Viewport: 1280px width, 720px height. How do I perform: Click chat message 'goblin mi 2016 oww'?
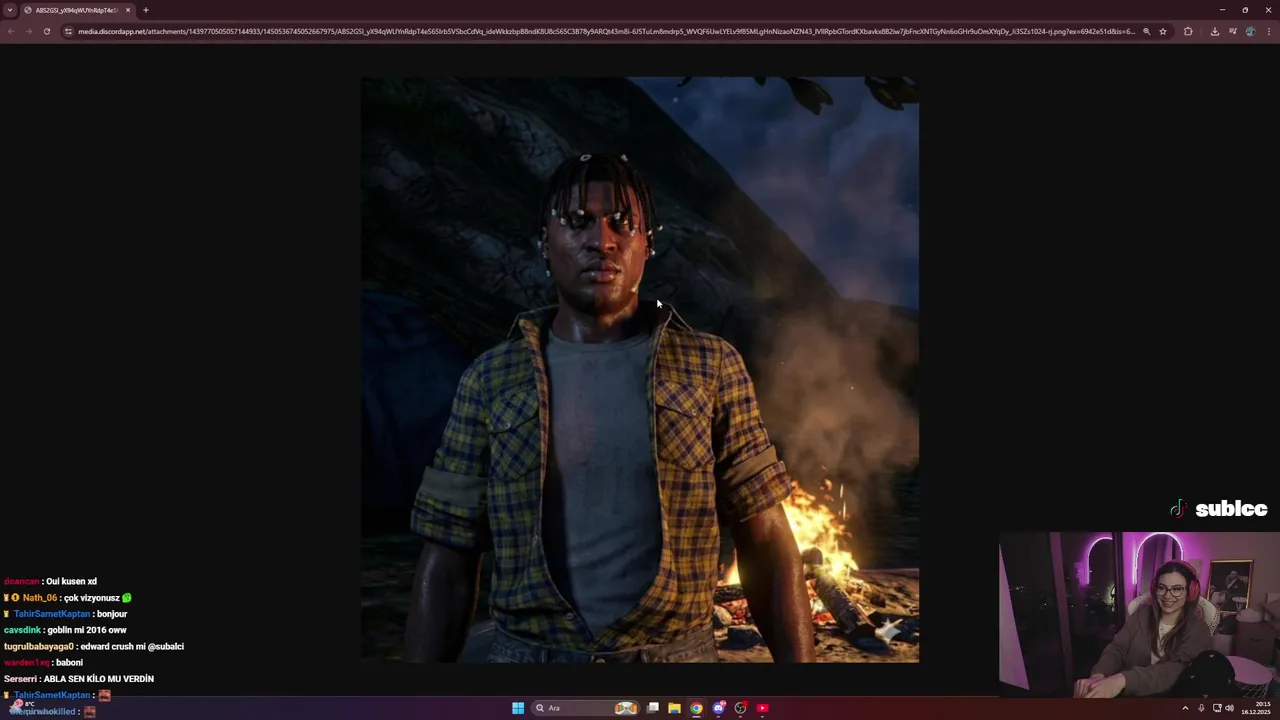coord(87,630)
